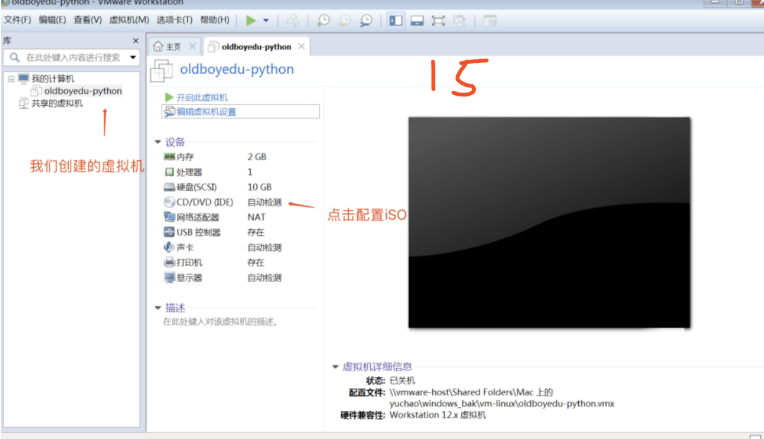764x439 pixels.
Task: Open the power options dropdown arrow beside play
Action: point(266,20)
